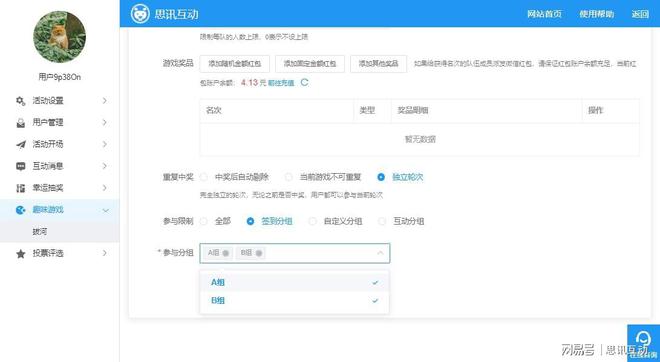The width and height of the screenshot is (660, 362).
Task: Click the 幸运抽奖 icon in sidebar
Action: [x=20, y=188]
